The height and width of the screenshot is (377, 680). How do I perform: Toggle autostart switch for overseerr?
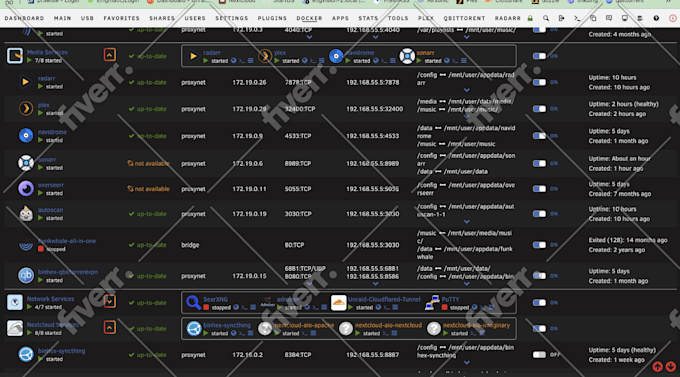(539, 189)
